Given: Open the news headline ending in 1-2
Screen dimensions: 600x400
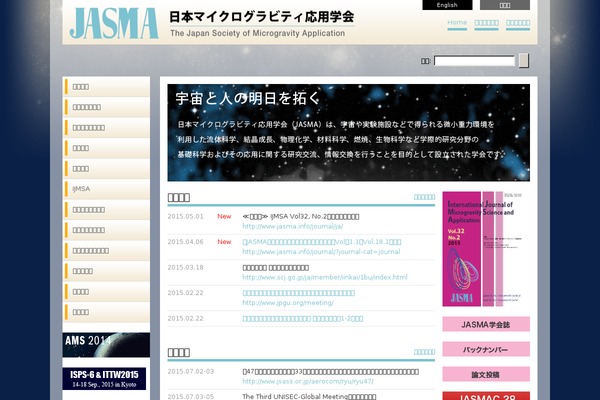Looking at the screenshot, I should (303, 318).
